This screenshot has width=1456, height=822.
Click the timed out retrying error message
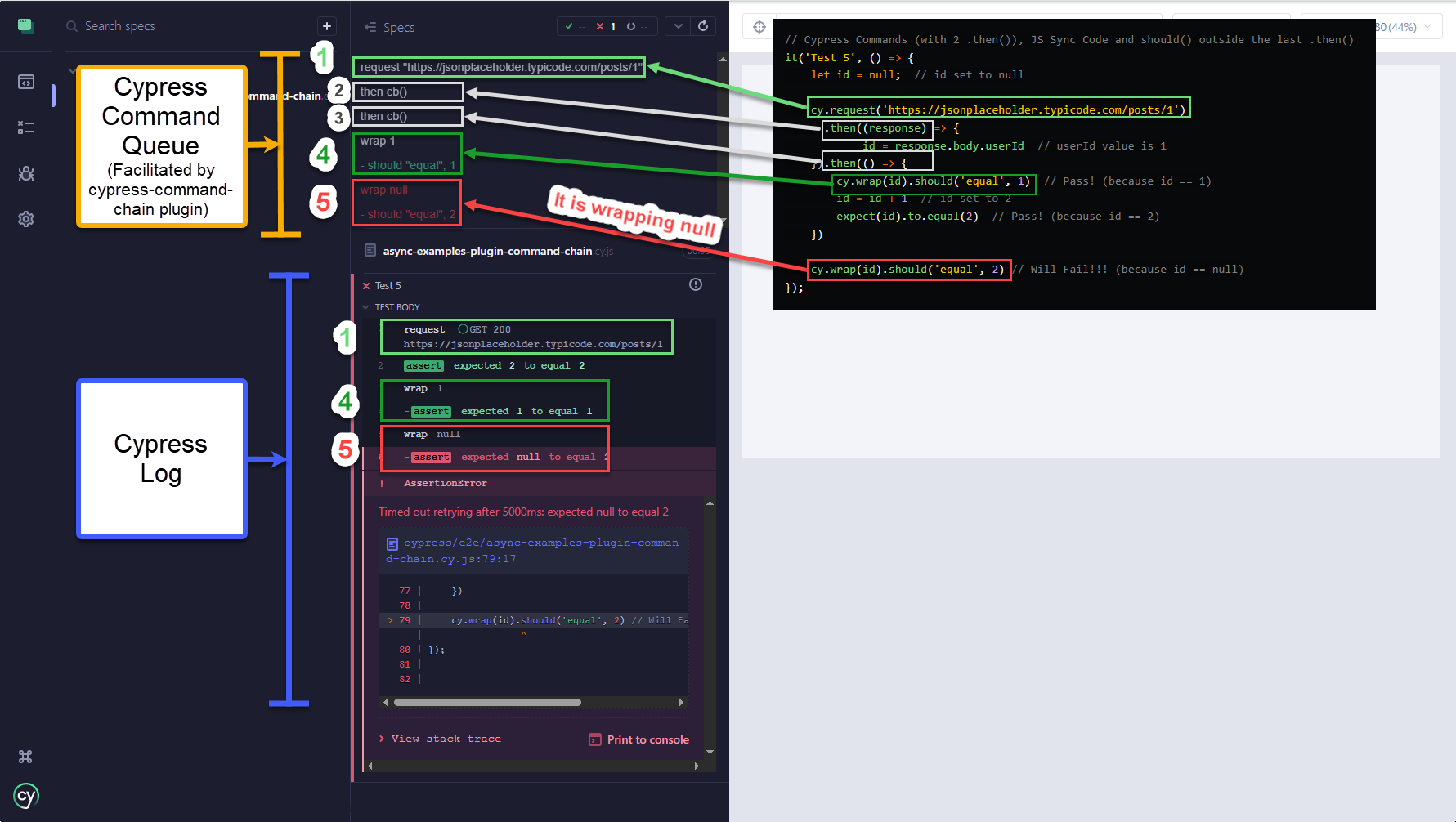523,512
